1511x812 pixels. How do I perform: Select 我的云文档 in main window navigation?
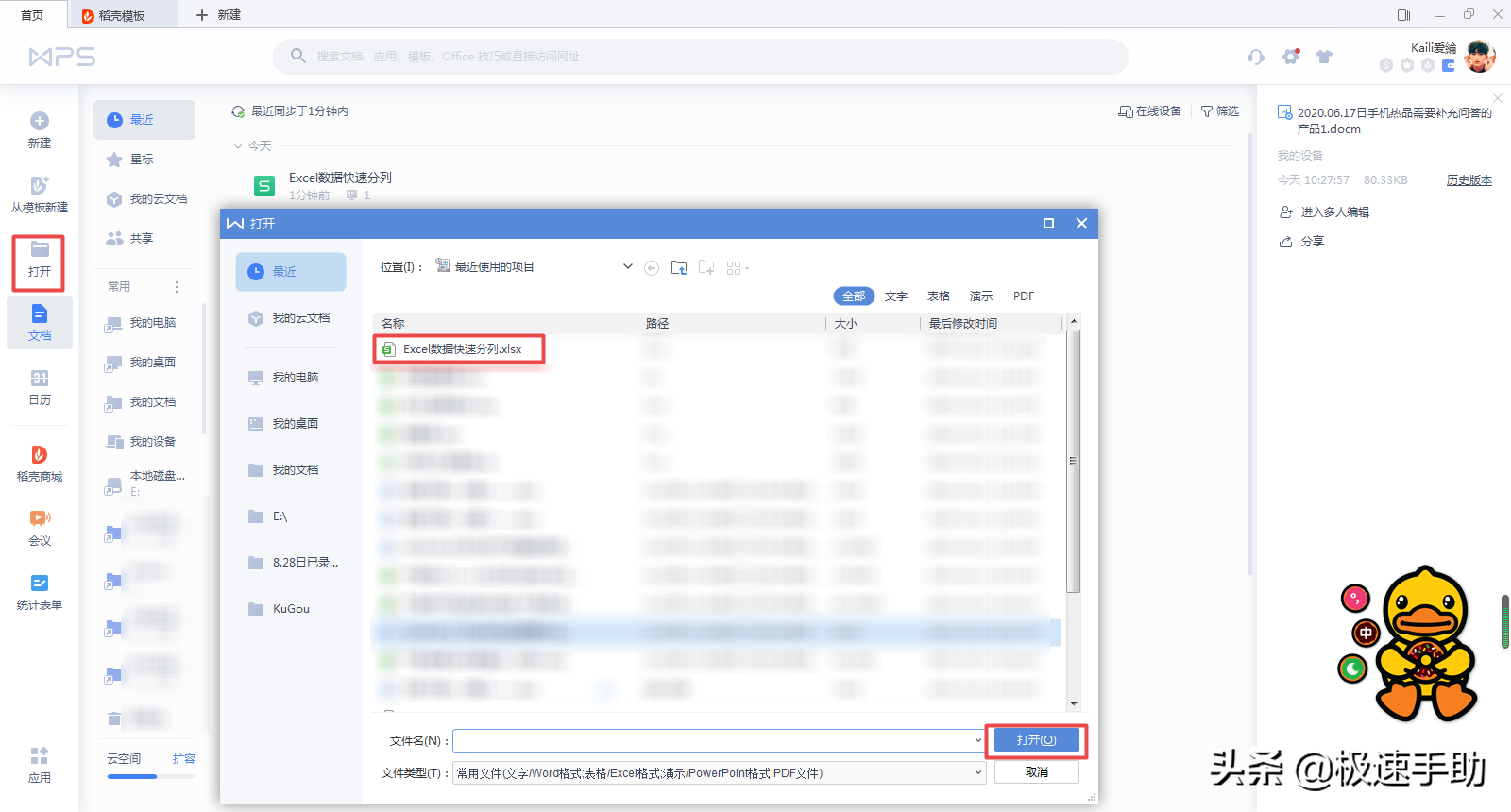click(x=144, y=199)
